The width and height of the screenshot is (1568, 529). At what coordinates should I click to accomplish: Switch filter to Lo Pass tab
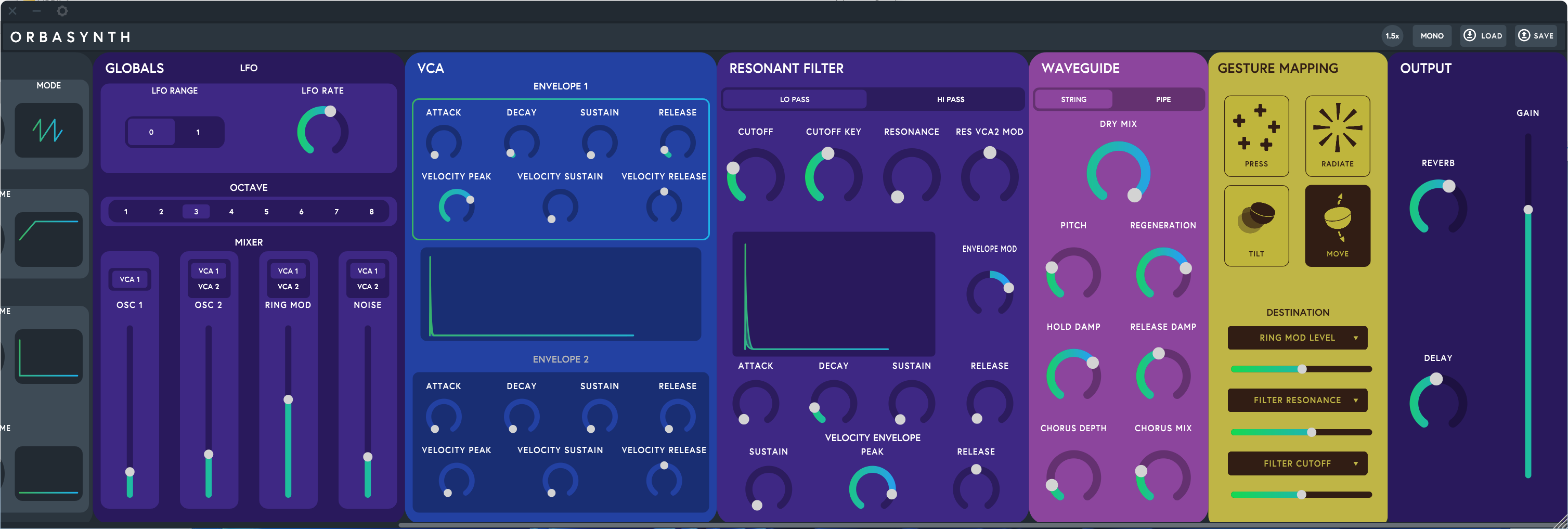(x=794, y=99)
